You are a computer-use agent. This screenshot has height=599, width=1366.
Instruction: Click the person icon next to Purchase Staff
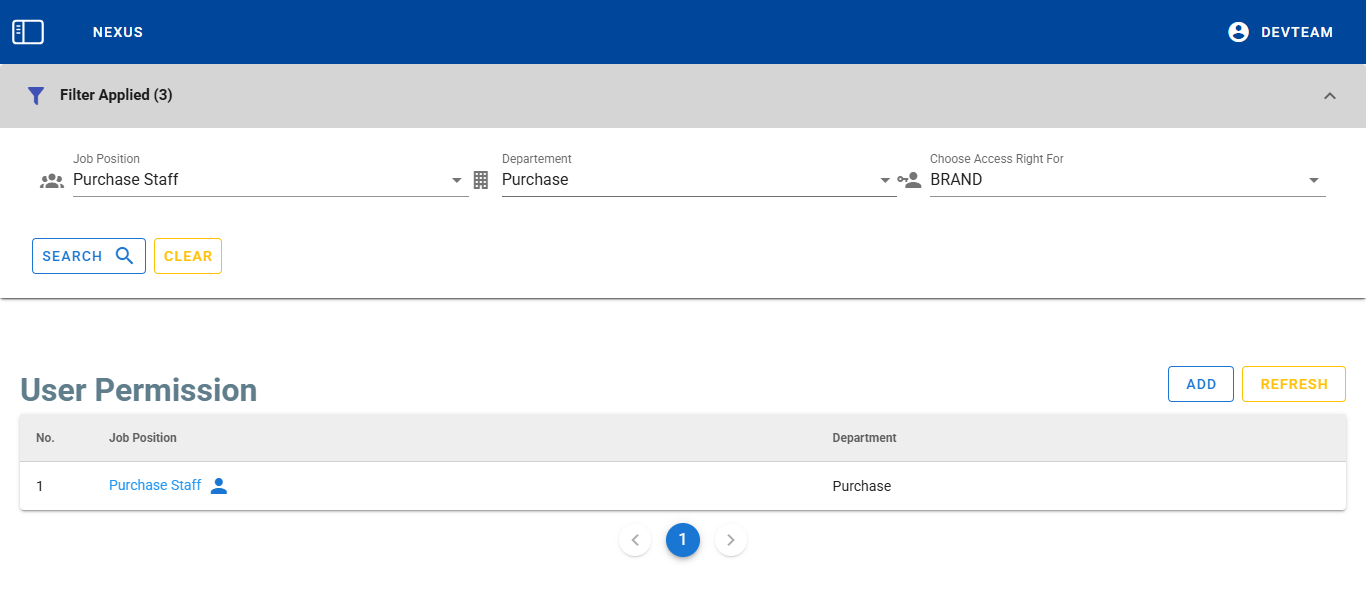click(219, 486)
